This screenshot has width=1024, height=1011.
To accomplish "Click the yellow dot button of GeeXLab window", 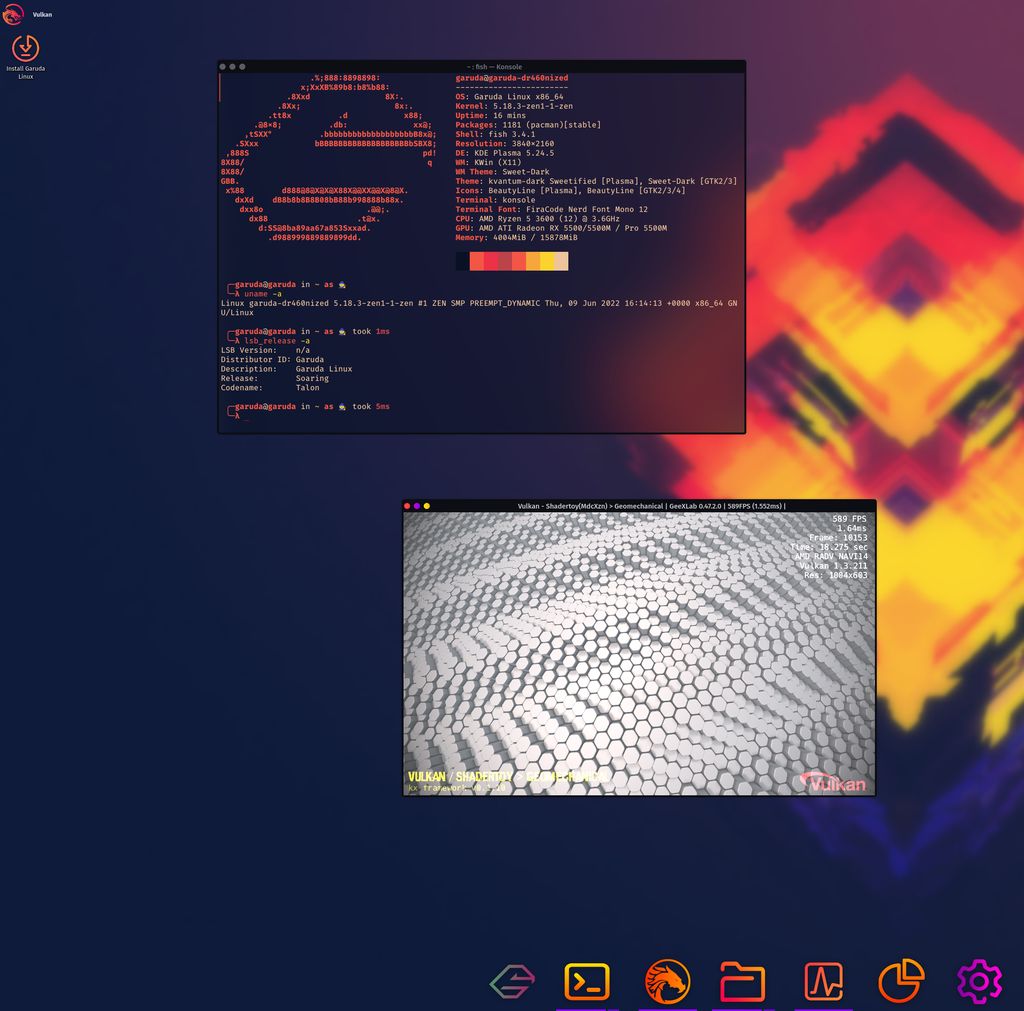I will point(426,506).
